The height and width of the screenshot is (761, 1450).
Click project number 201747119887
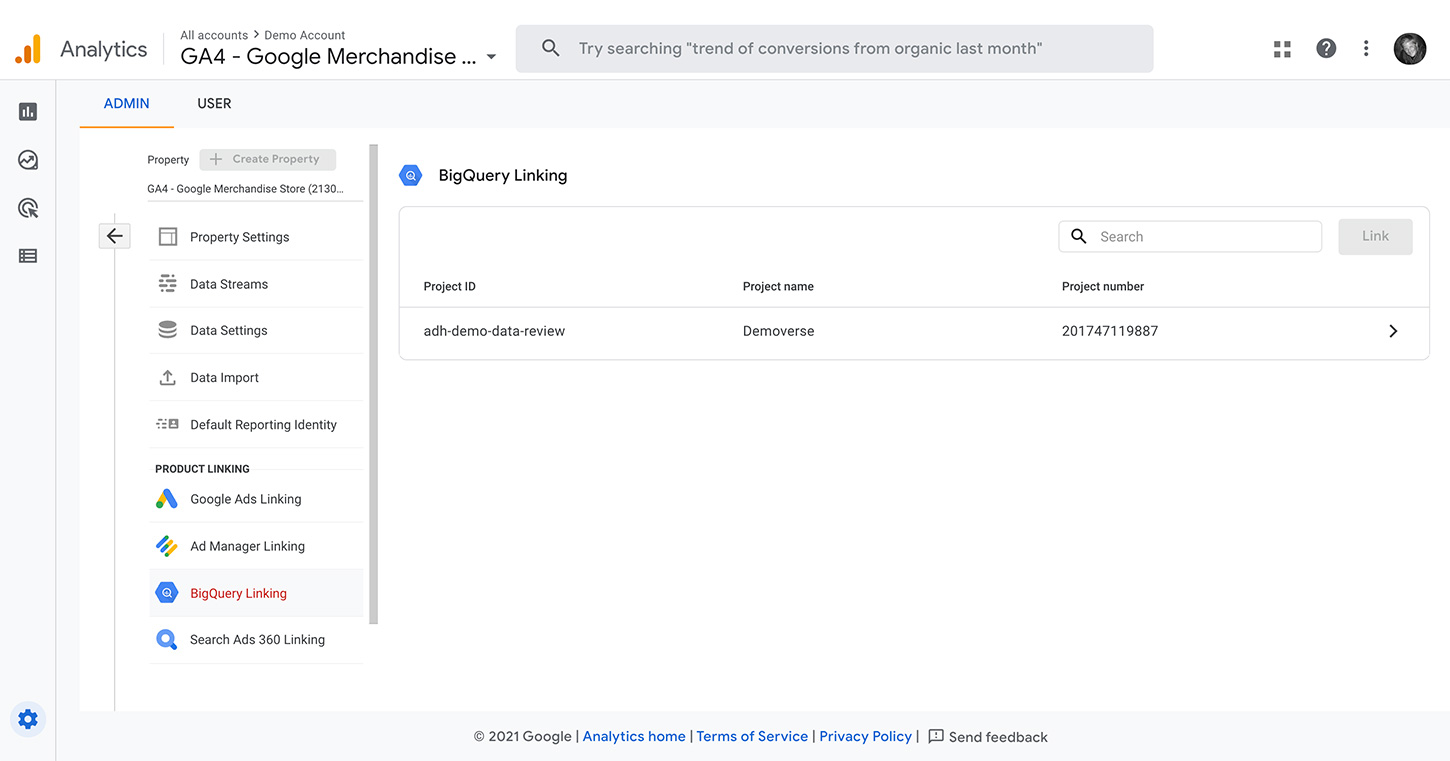coord(1110,331)
